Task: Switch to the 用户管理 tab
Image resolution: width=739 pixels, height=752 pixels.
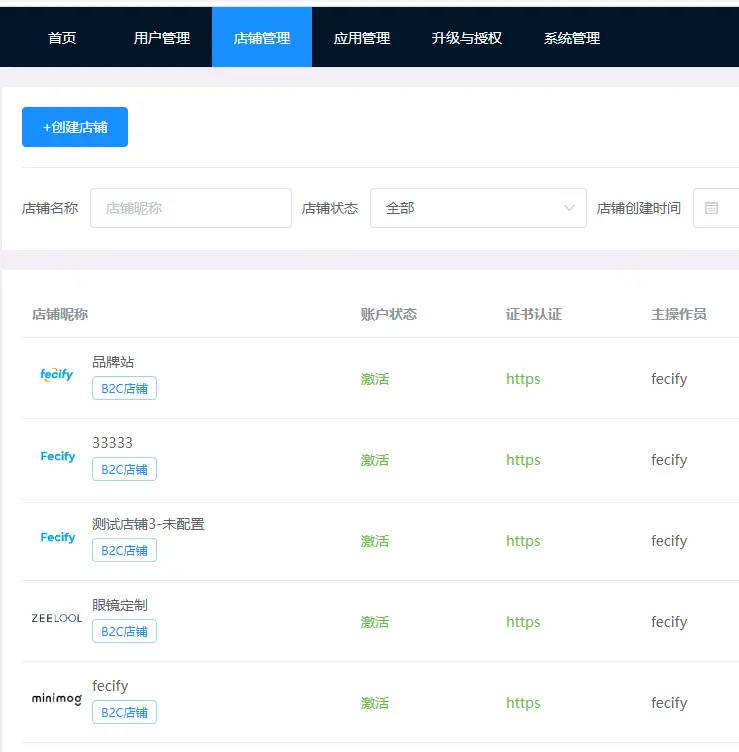Action: 162,38
